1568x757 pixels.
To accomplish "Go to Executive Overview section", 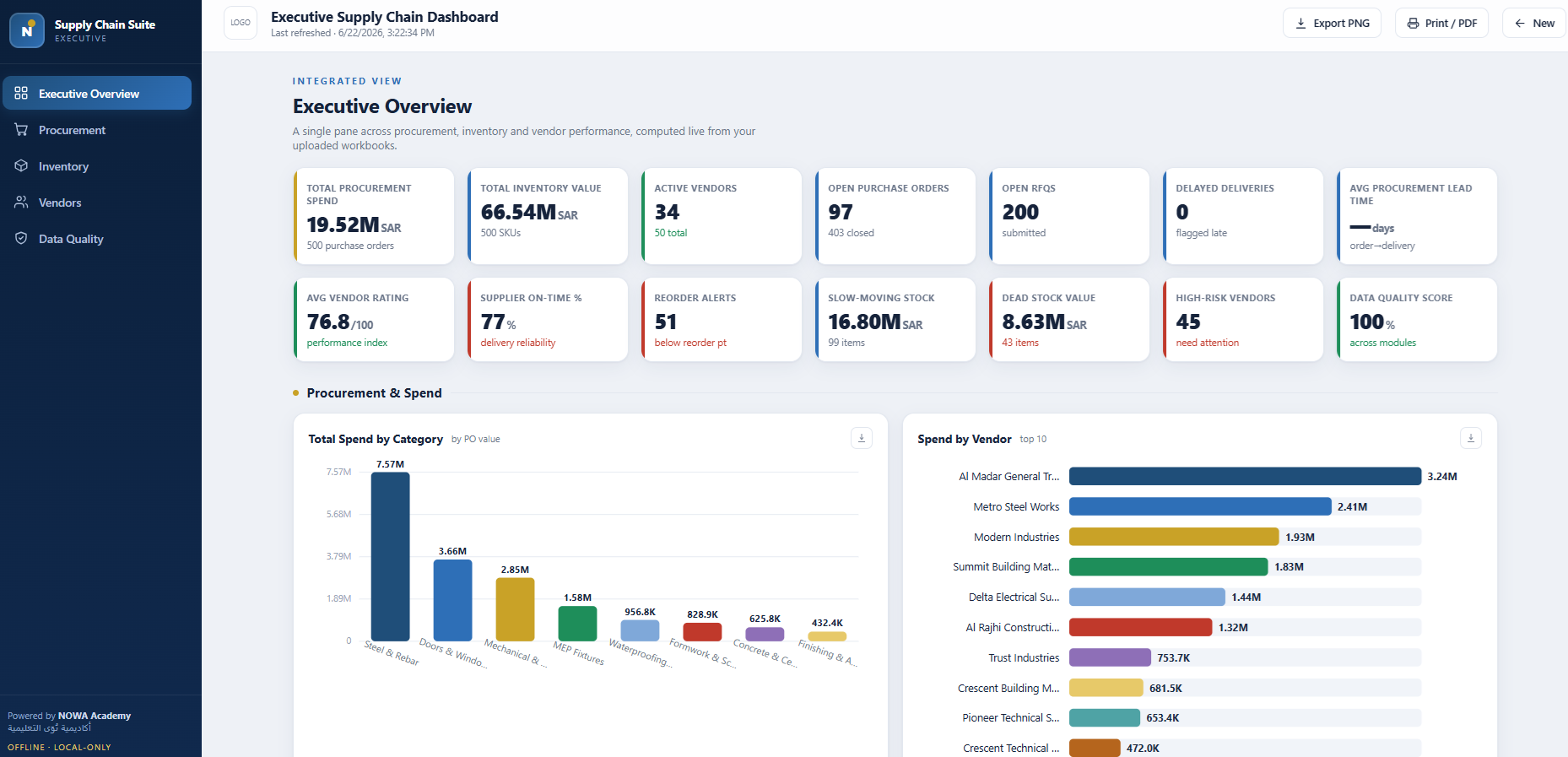I will (x=97, y=93).
